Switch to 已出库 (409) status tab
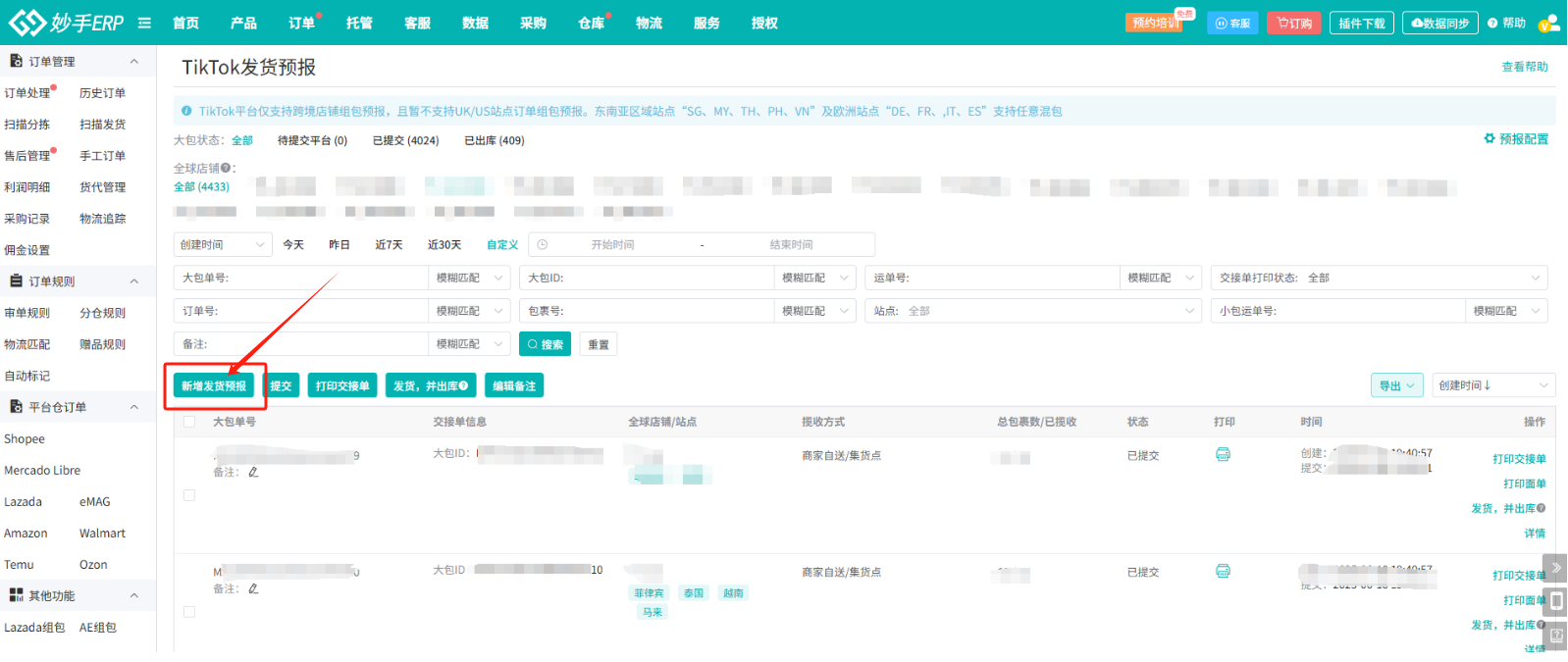Viewport: 1568px width, 662px height. pyautogui.click(x=494, y=140)
